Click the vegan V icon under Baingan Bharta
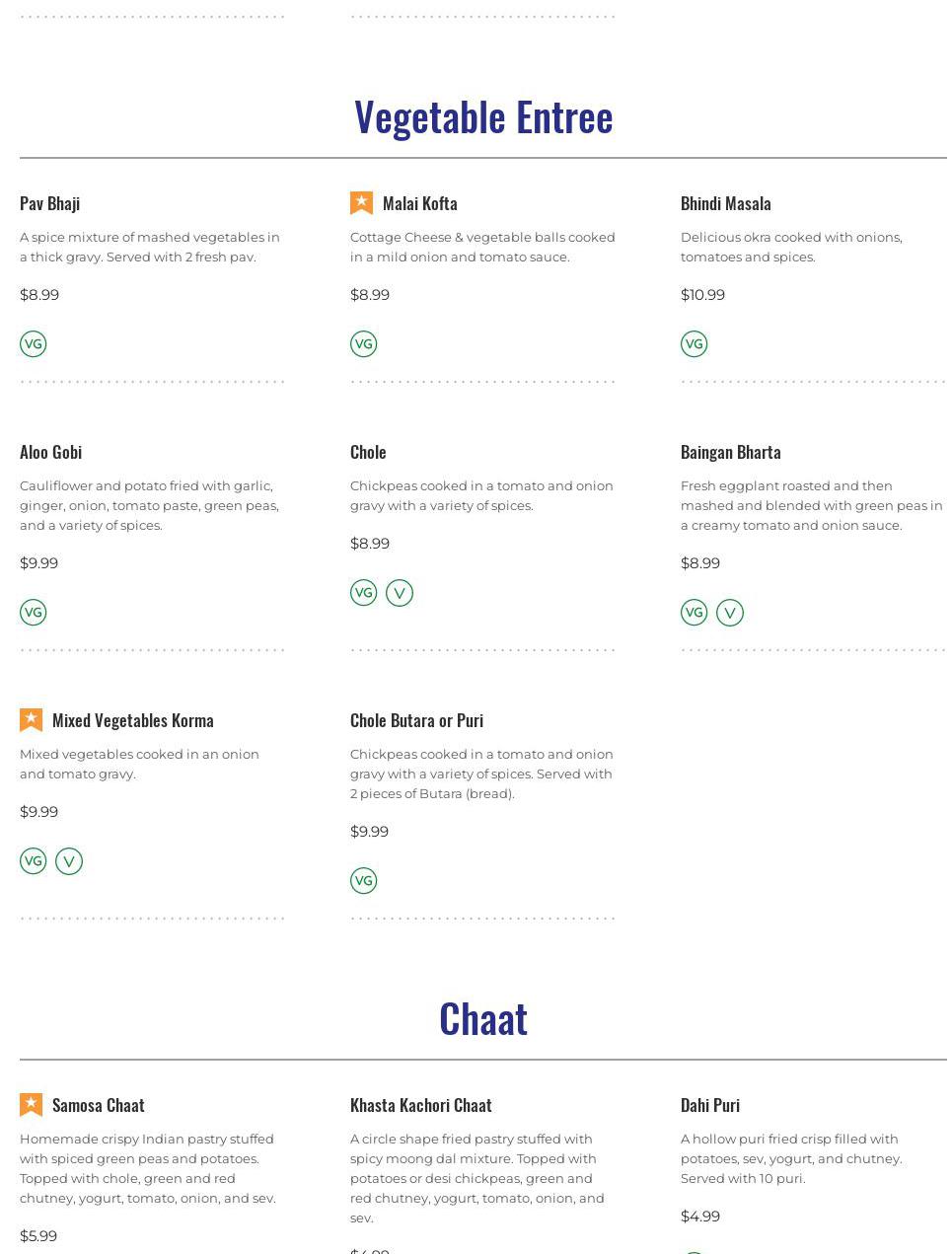 tap(730, 613)
